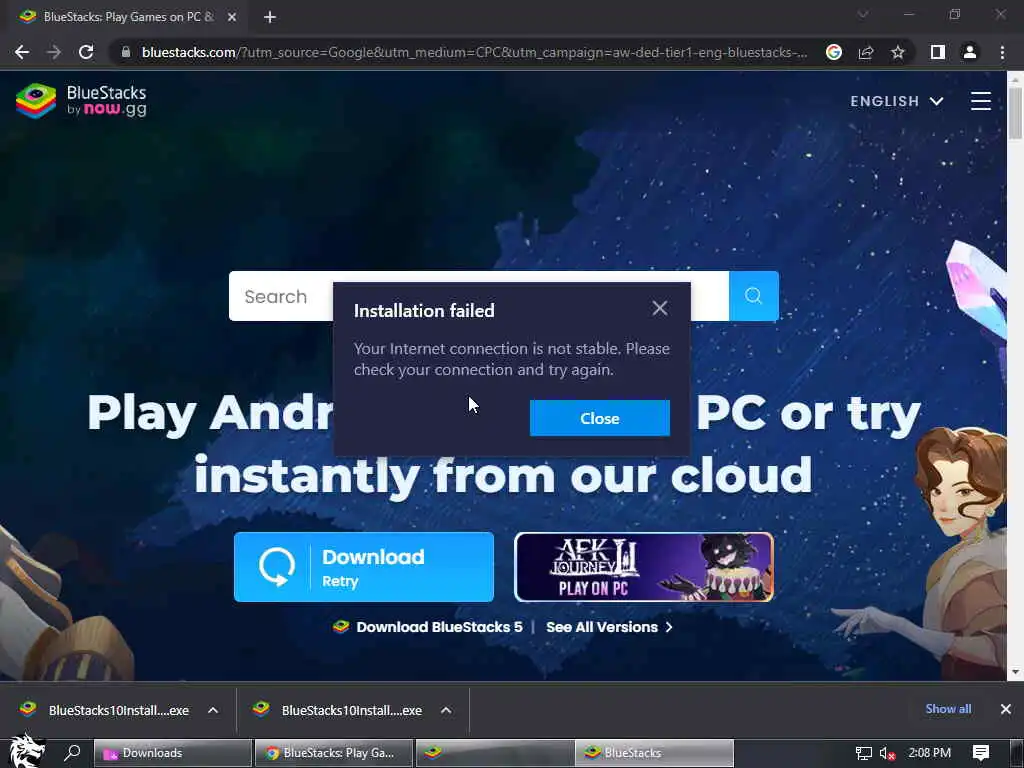Click the address bar URL

tap(474, 52)
